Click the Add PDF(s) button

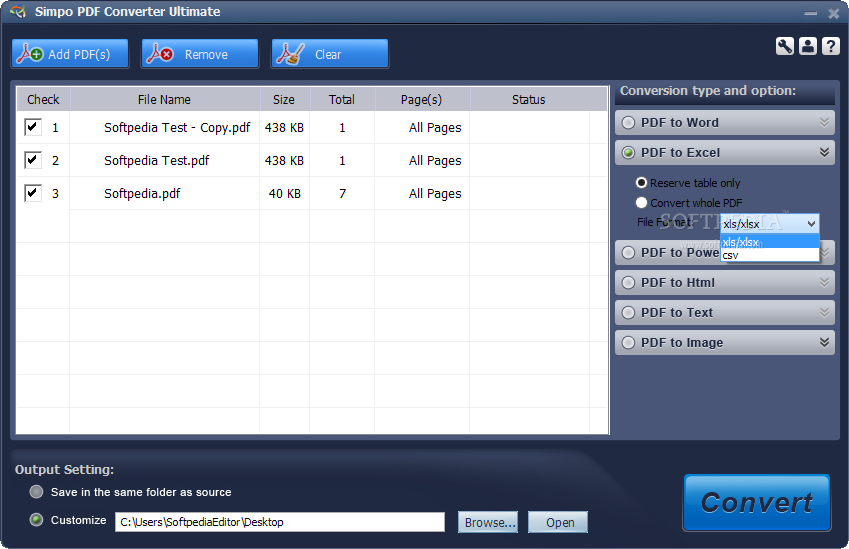tap(70, 54)
